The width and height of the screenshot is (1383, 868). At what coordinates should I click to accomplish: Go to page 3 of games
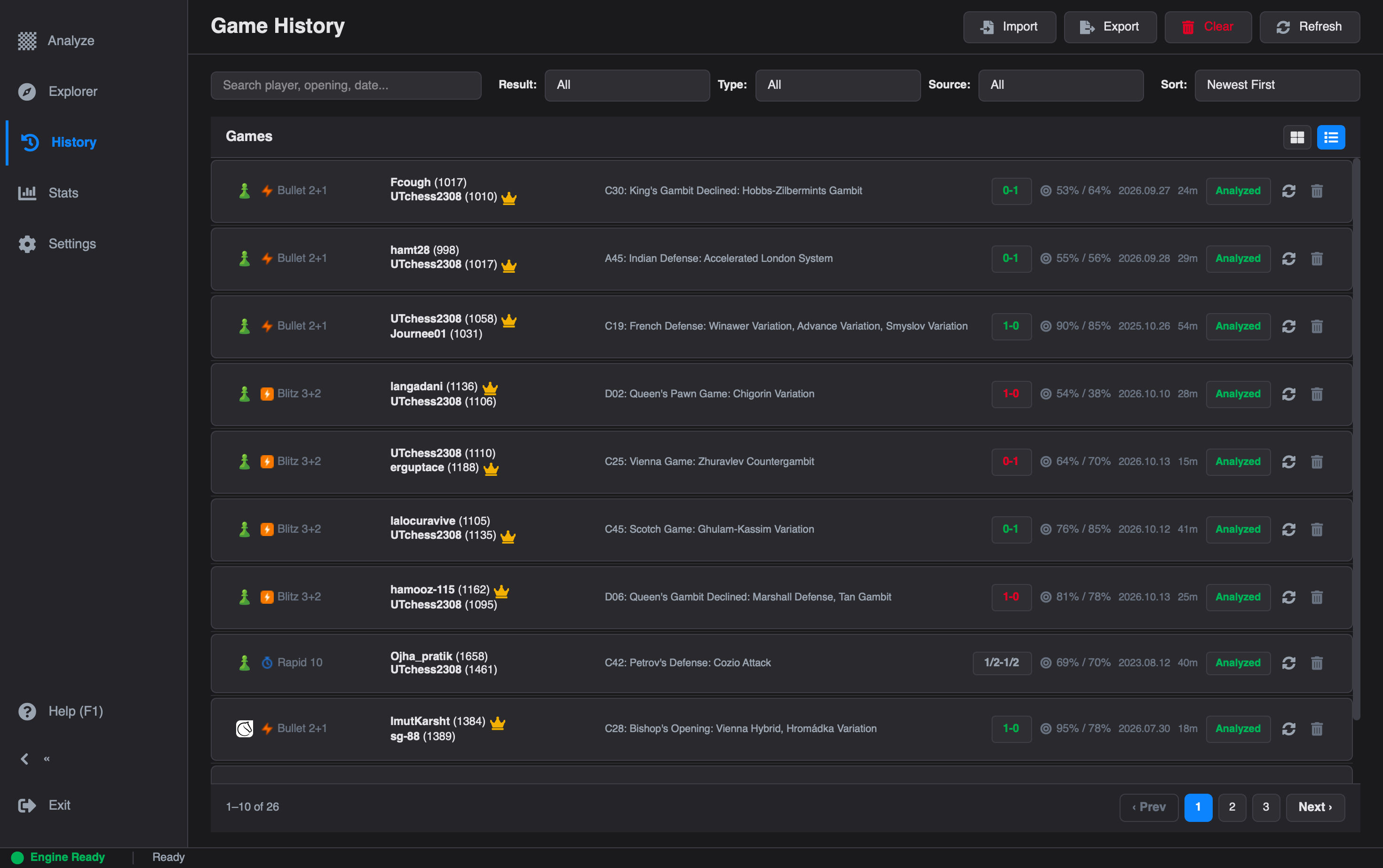1266,807
